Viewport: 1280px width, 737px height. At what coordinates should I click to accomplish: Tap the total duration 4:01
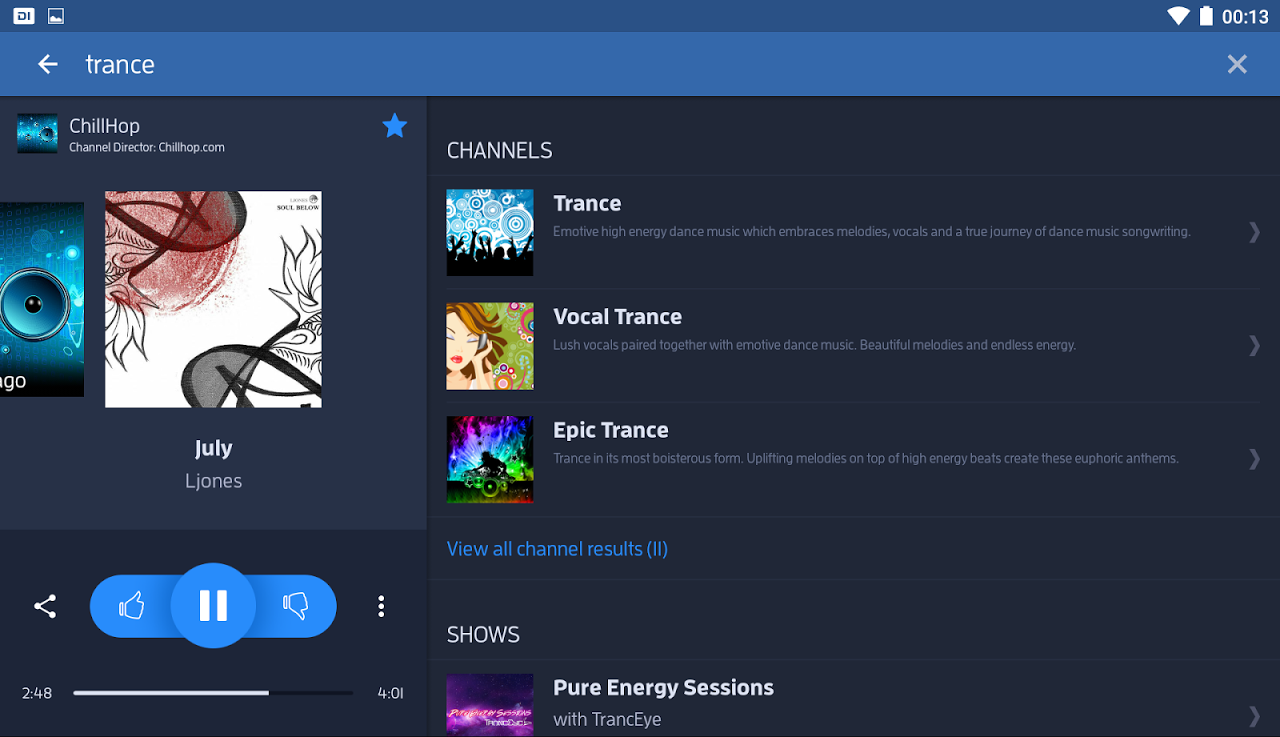[390, 693]
